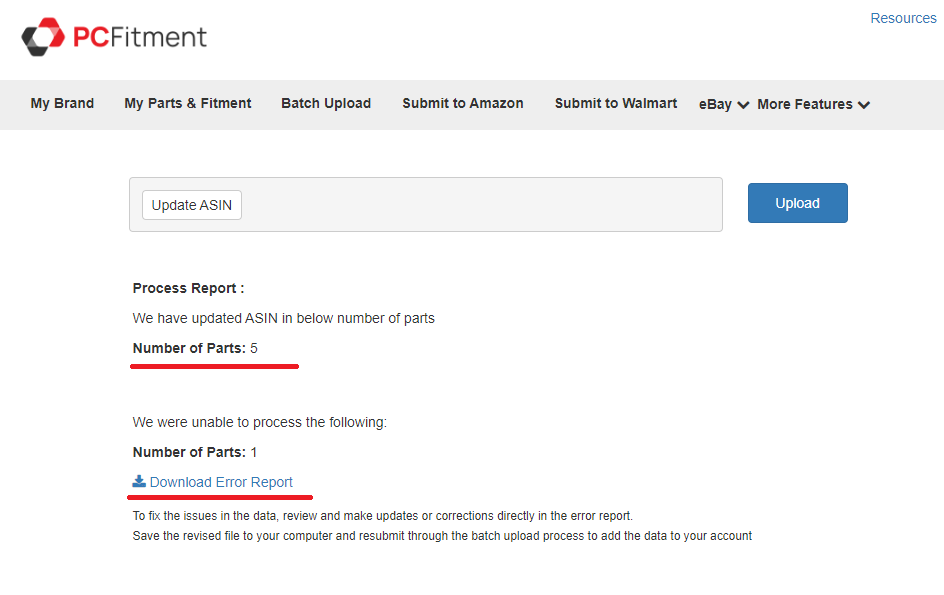Open the Download Error Report link
Screen dimensions: 944x595
pos(221,482)
